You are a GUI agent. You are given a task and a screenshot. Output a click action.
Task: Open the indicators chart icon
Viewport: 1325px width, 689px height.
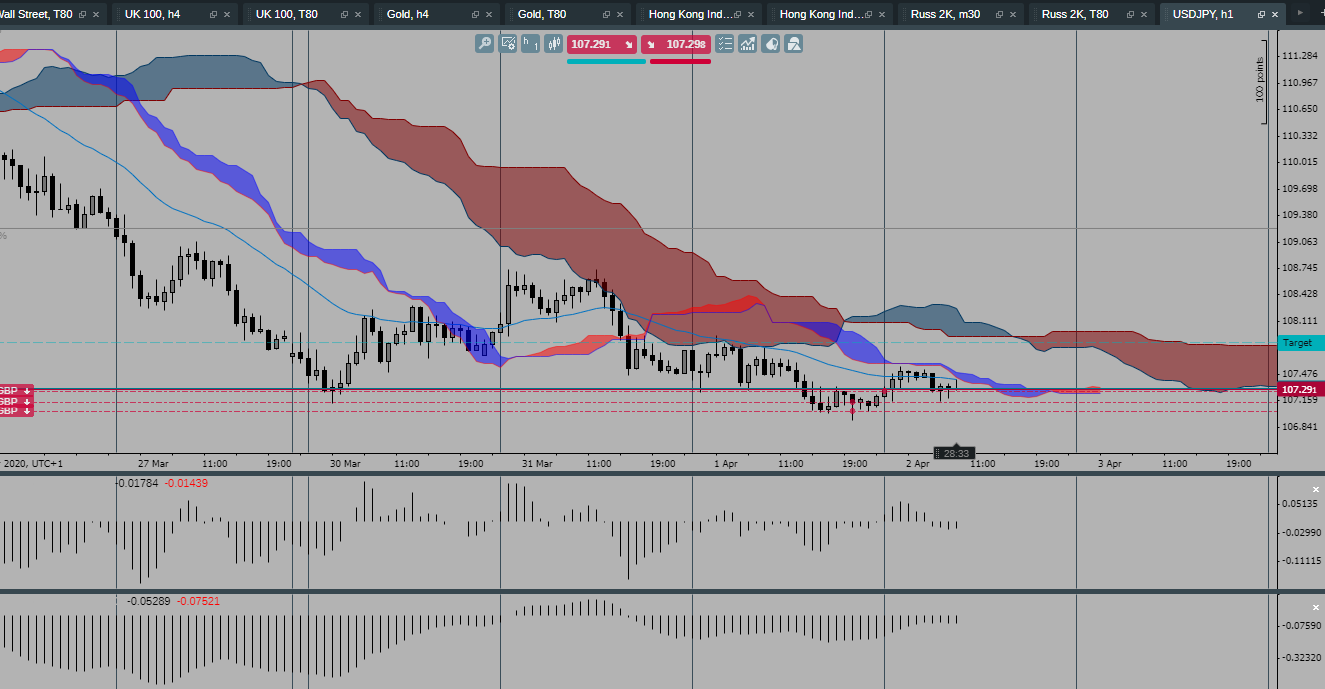click(747, 44)
